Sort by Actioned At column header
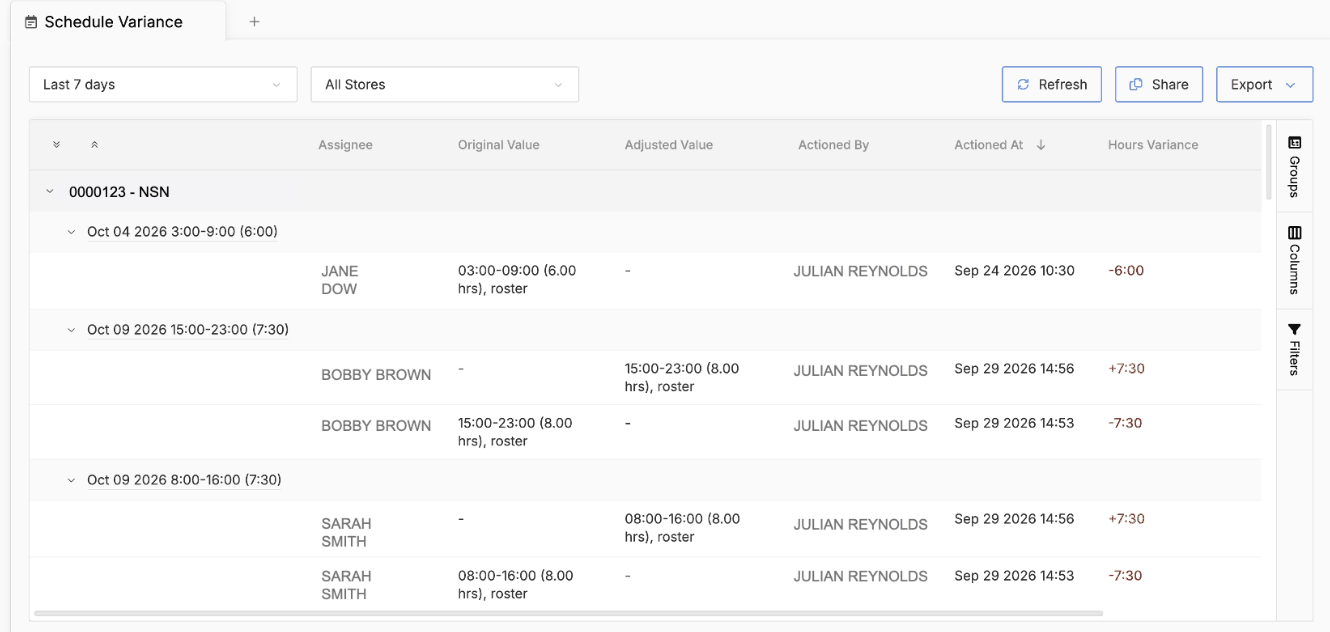 point(989,145)
